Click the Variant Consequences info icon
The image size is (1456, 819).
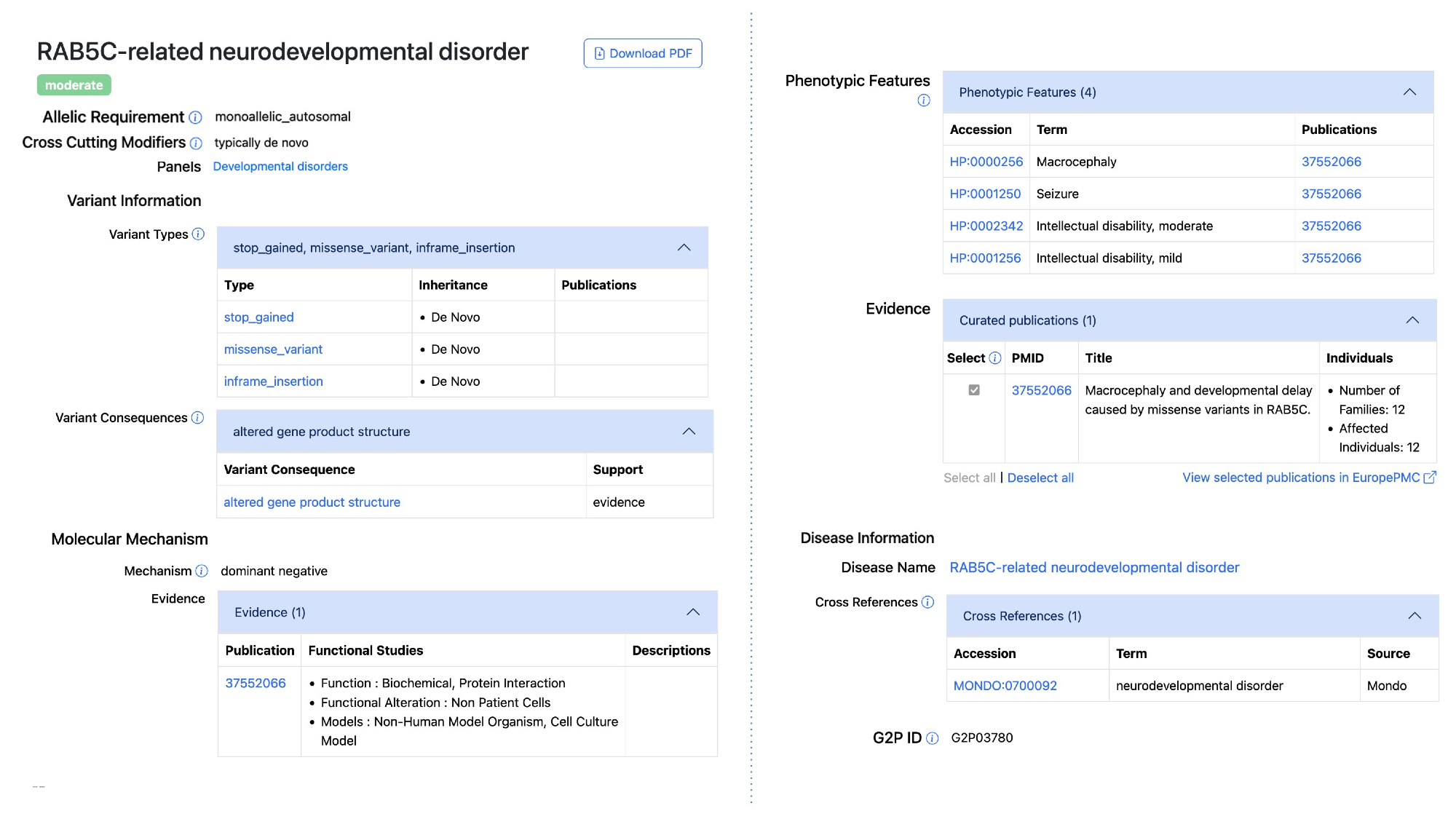(x=197, y=418)
